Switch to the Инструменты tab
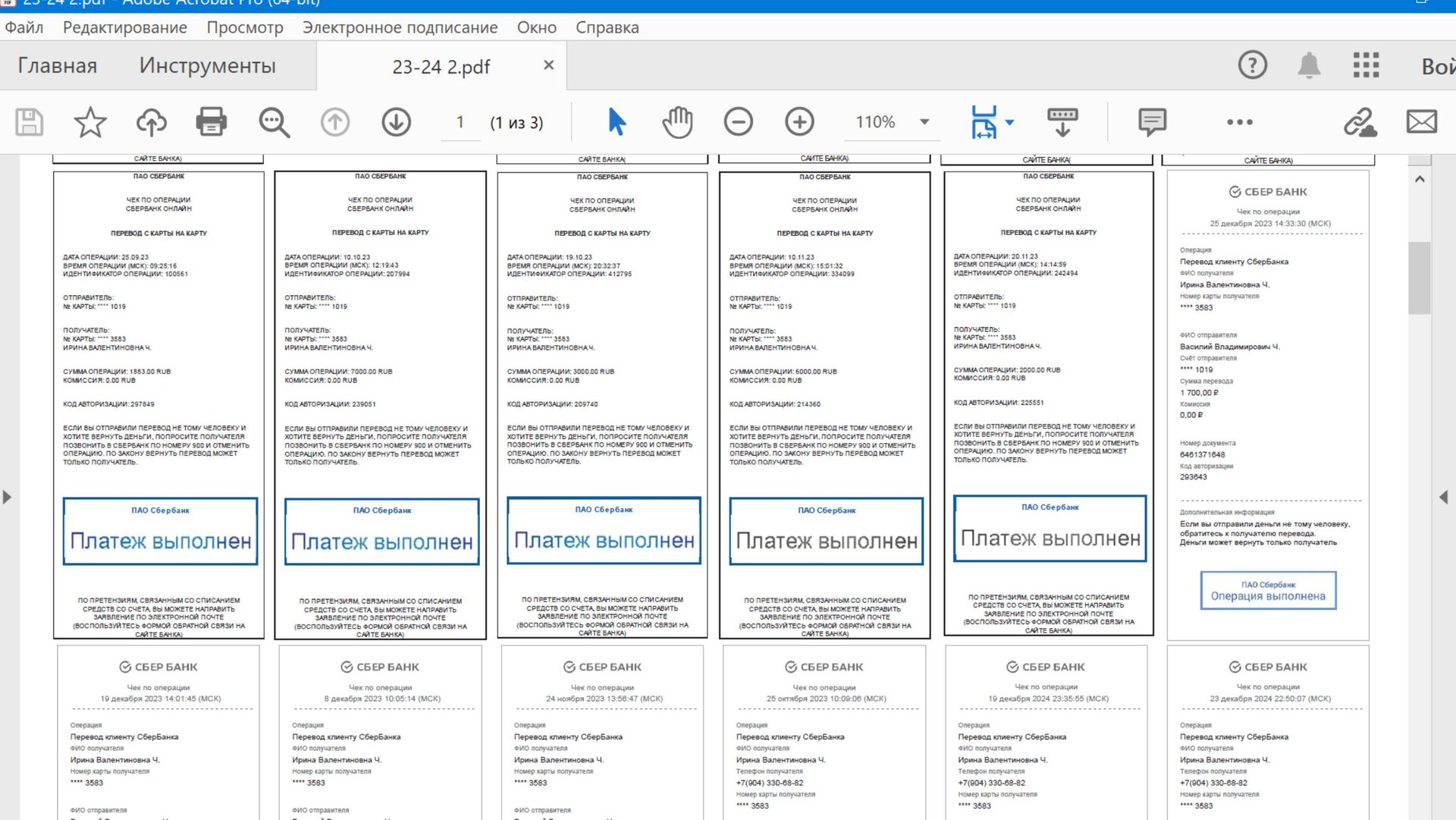This screenshot has width=1456, height=820. [207, 66]
